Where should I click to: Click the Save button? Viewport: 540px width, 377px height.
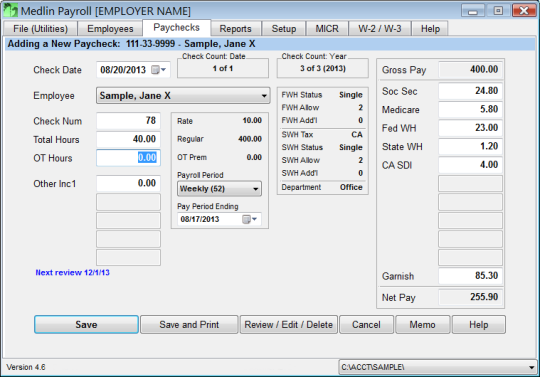pyautogui.click(x=86, y=324)
